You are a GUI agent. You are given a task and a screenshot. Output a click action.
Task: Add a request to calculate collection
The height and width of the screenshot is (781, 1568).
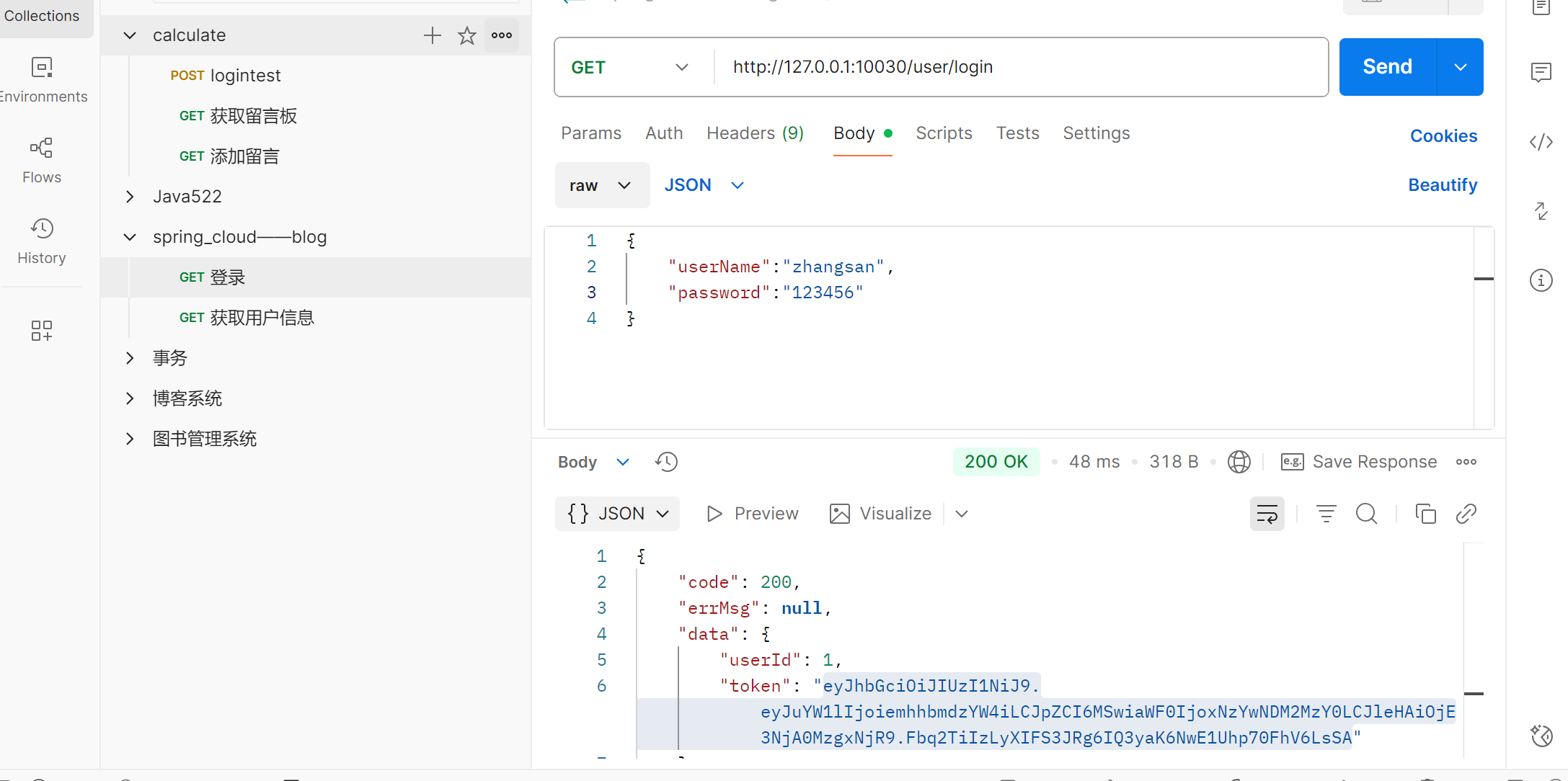click(x=432, y=35)
